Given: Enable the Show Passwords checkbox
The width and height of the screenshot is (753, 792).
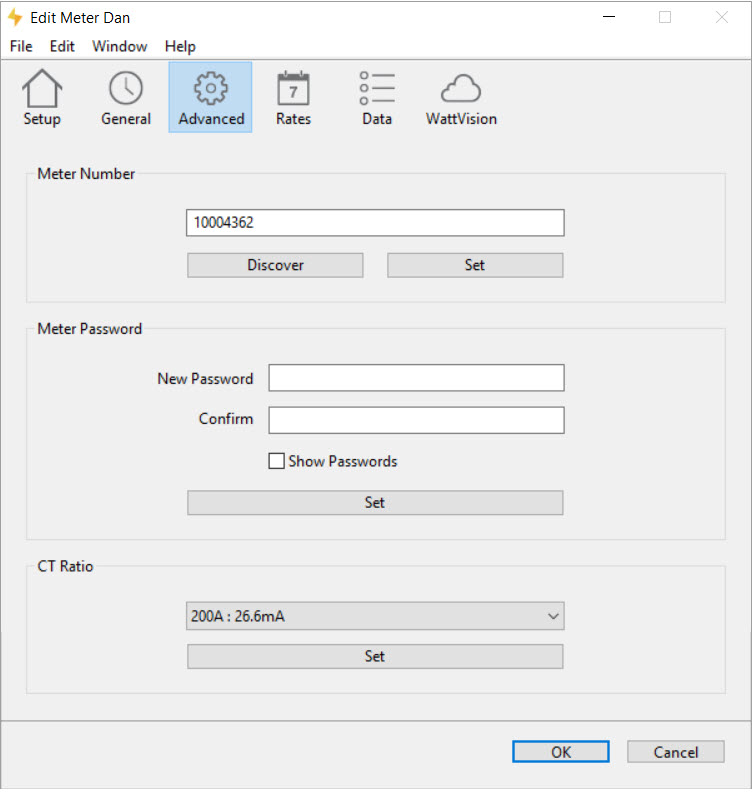Looking at the screenshot, I should (x=277, y=462).
